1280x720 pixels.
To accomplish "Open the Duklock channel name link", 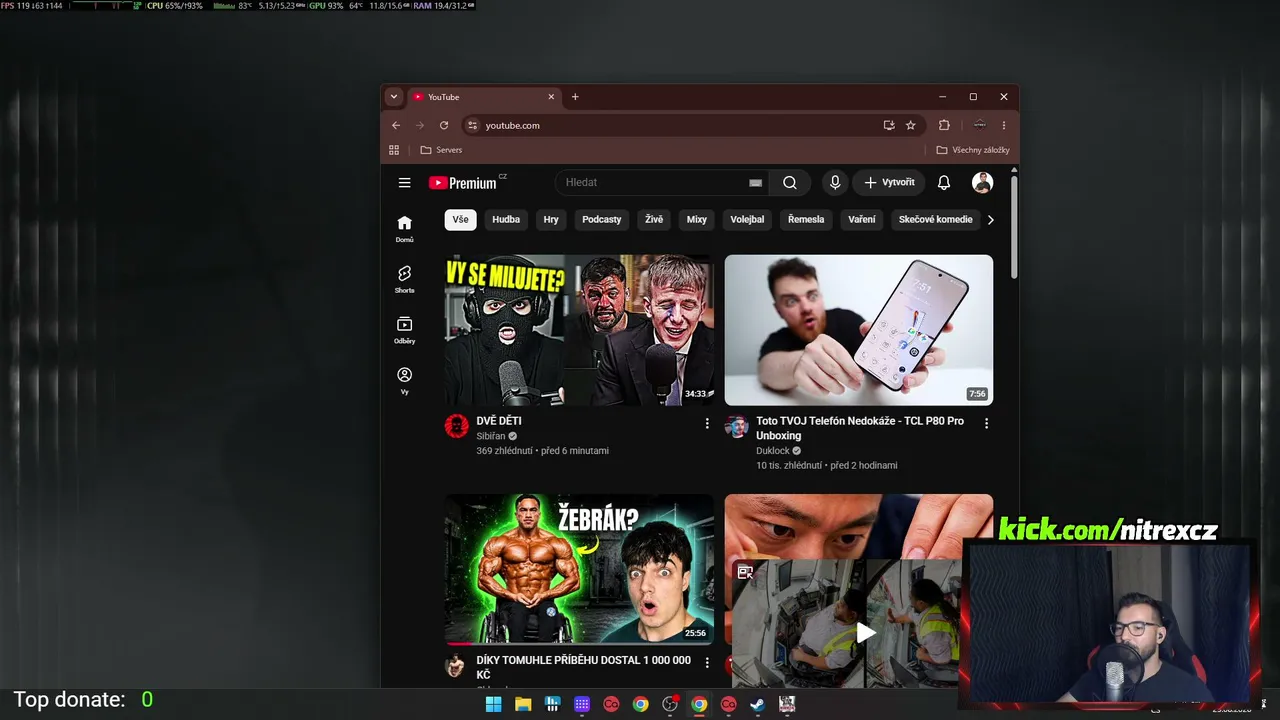I will coord(773,451).
